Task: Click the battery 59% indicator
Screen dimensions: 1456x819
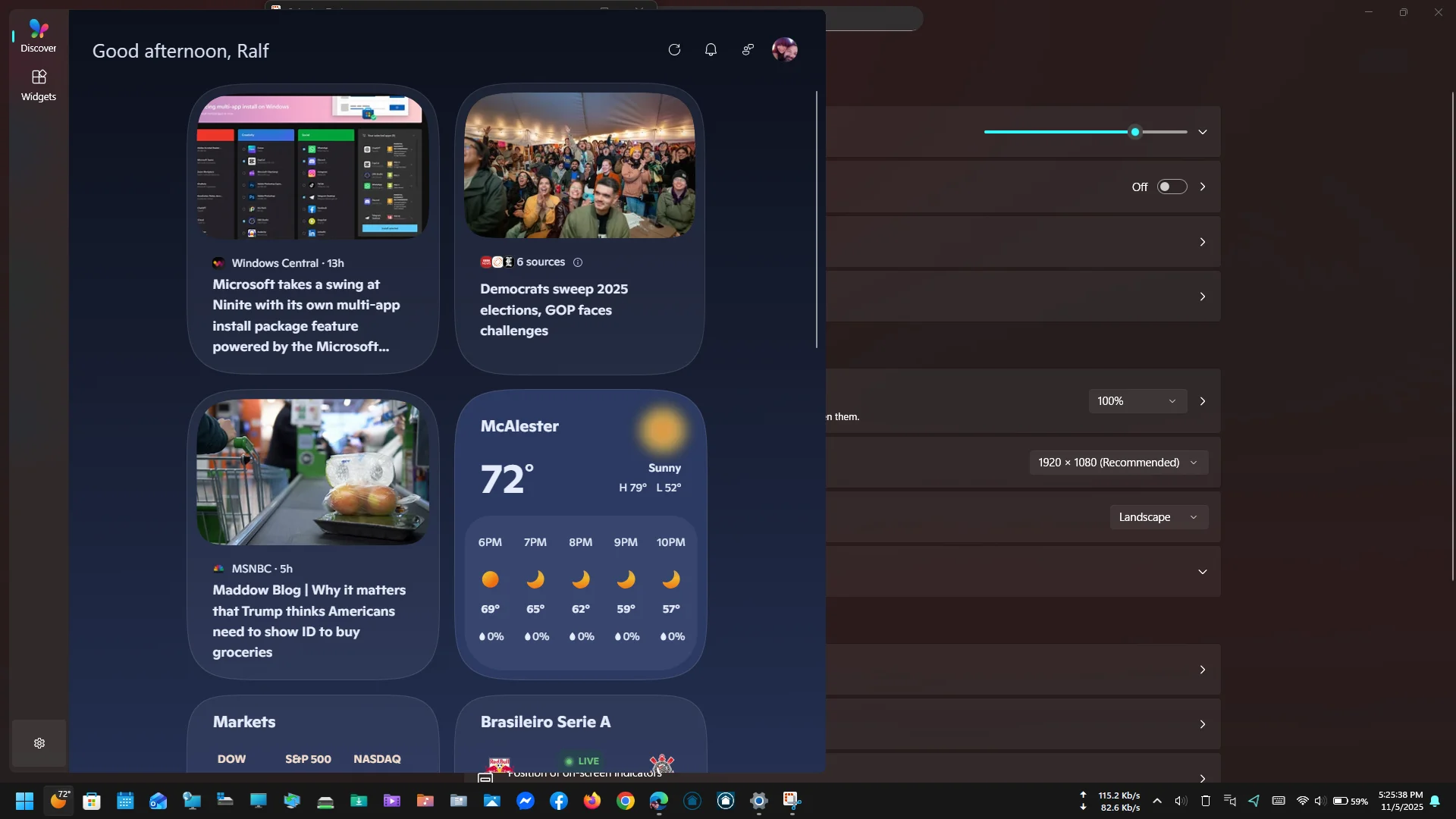Action: [1351, 801]
